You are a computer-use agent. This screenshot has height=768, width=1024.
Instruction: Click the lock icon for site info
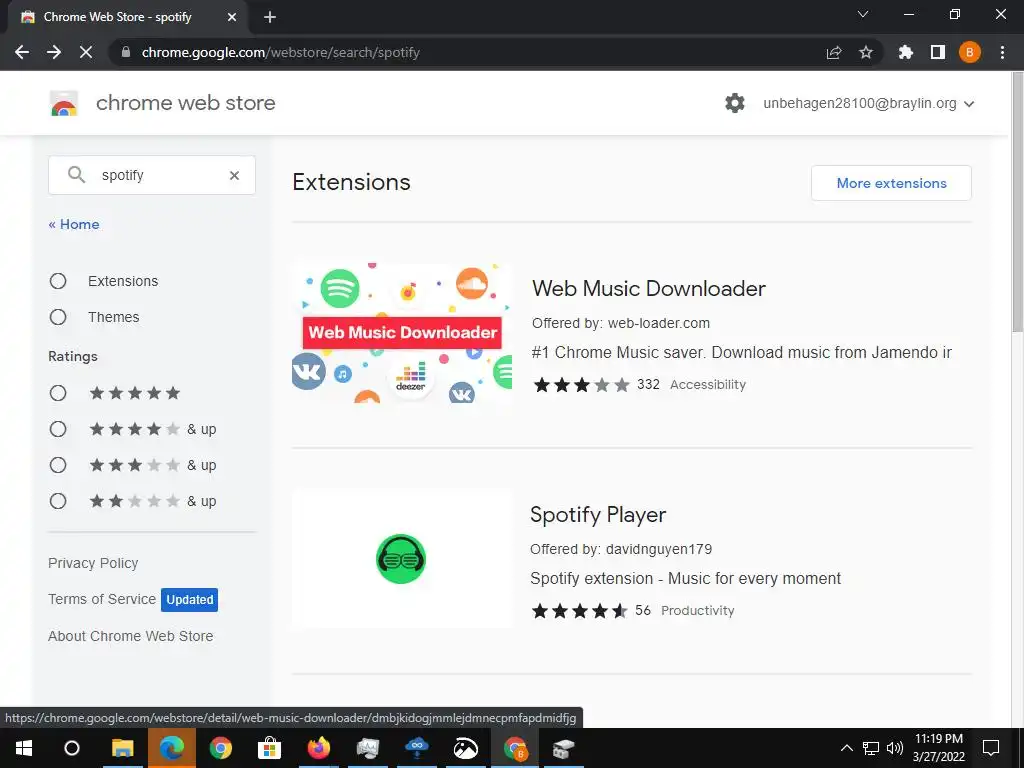tap(126, 52)
